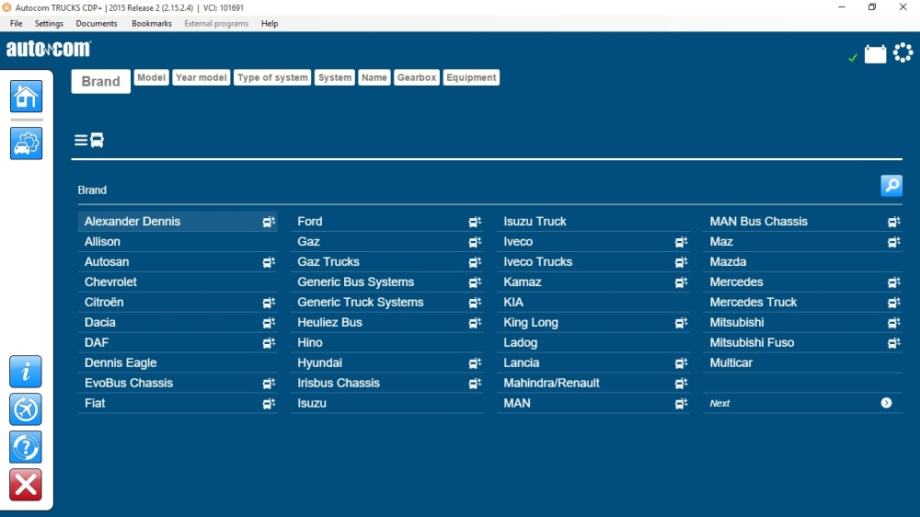
Task: Open the vehicle diagnostics sidebar icon
Action: pyautogui.click(x=26, y=143)
